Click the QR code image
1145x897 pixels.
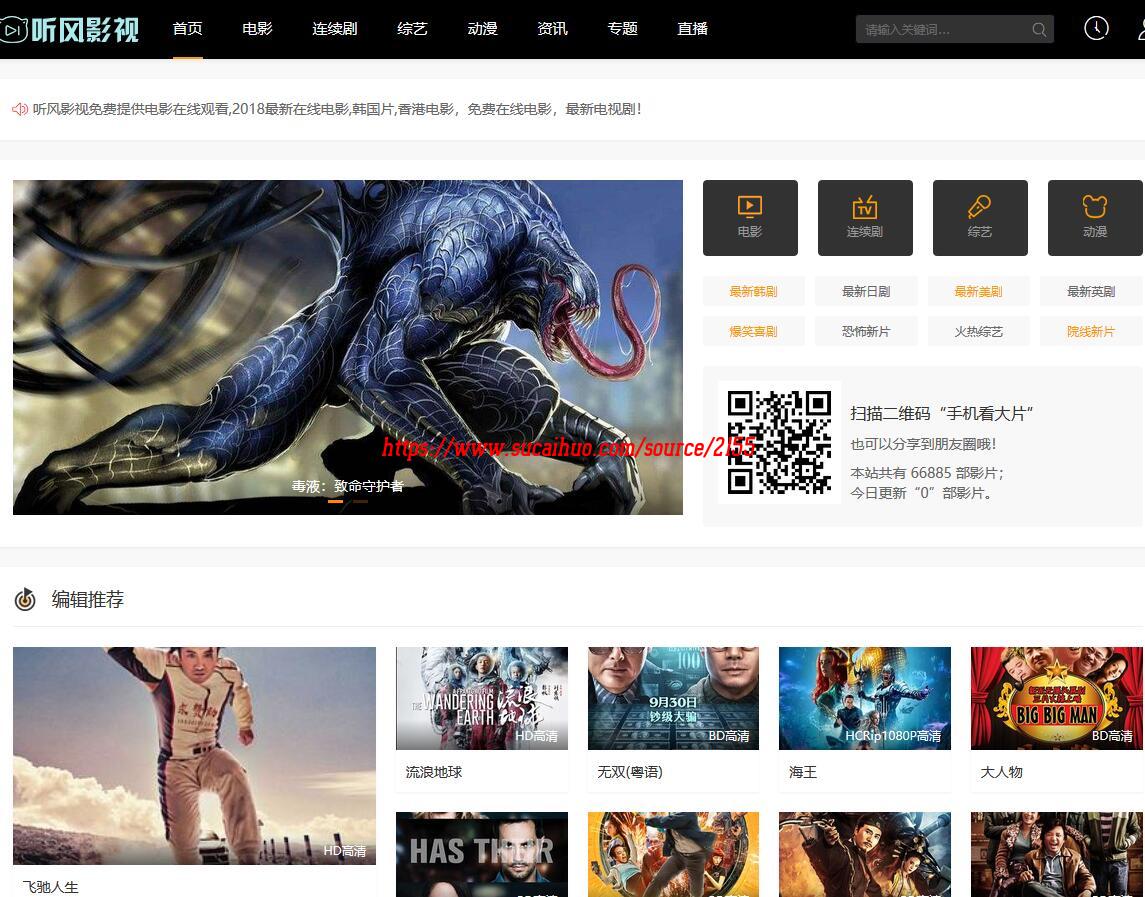(x=779, y=442)
